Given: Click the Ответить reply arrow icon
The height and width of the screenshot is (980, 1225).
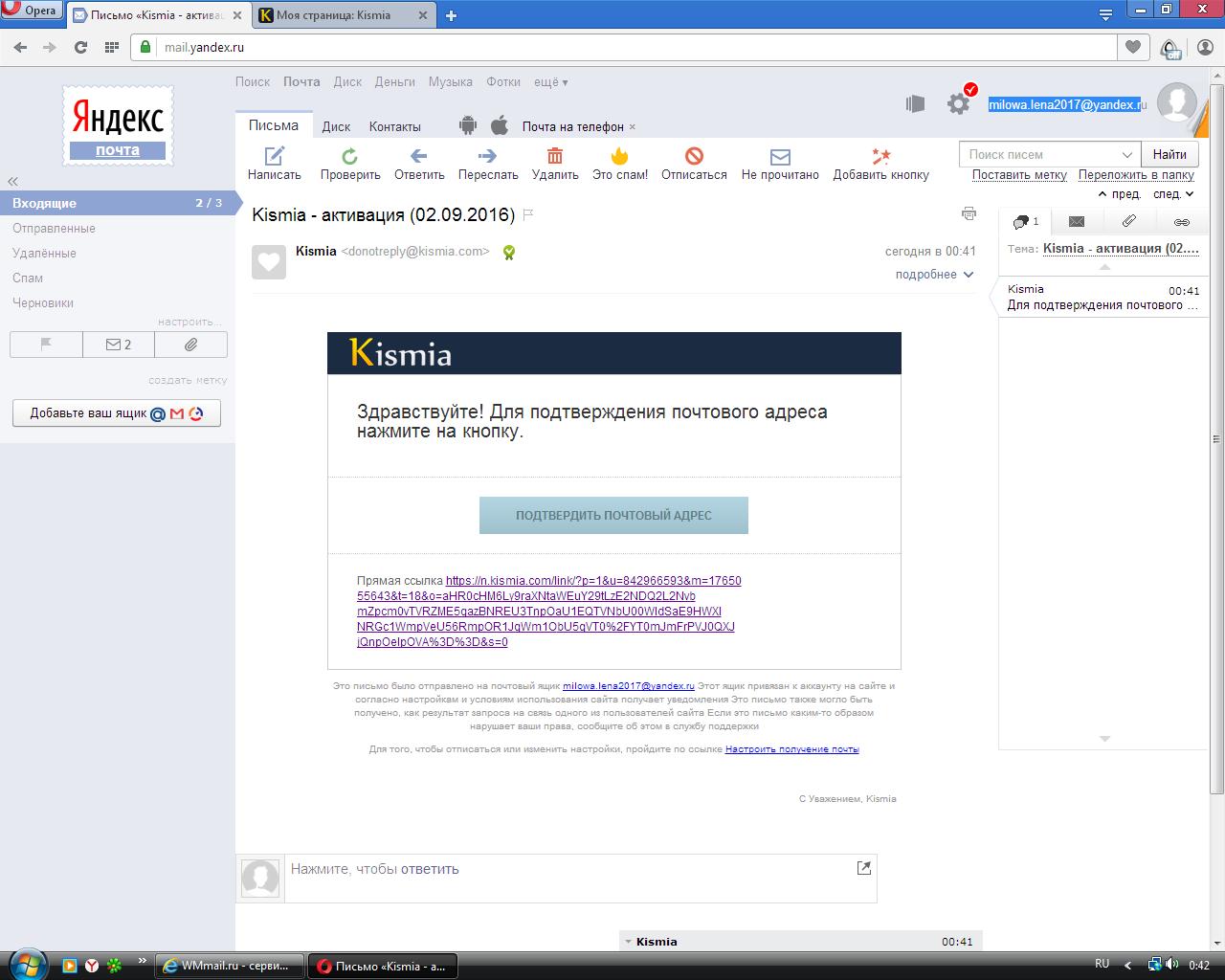Looking at the screenshot, I should coord(418,156).
